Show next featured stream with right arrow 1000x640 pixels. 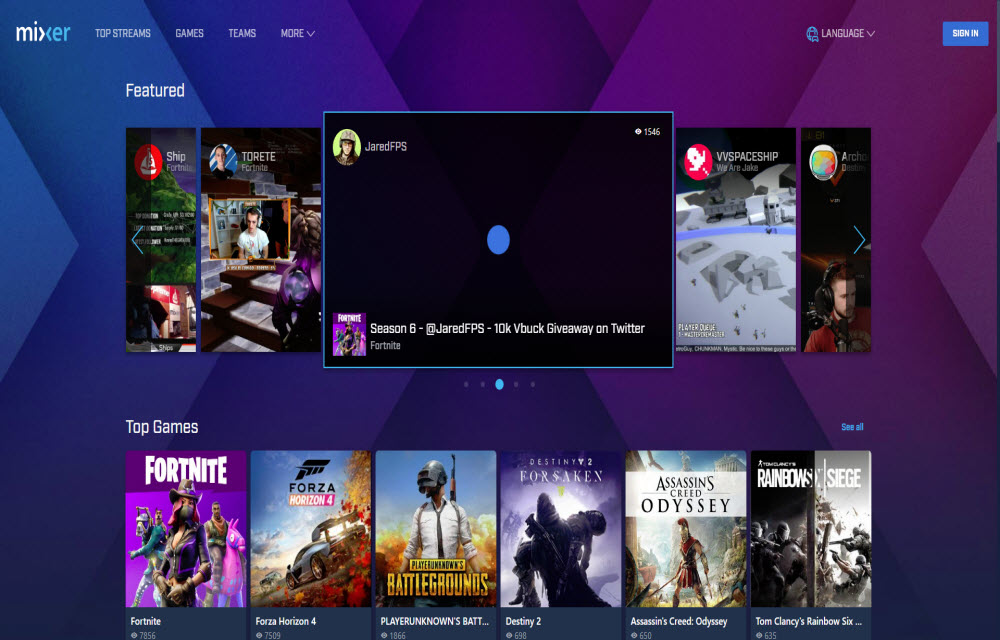coord(859,240)
